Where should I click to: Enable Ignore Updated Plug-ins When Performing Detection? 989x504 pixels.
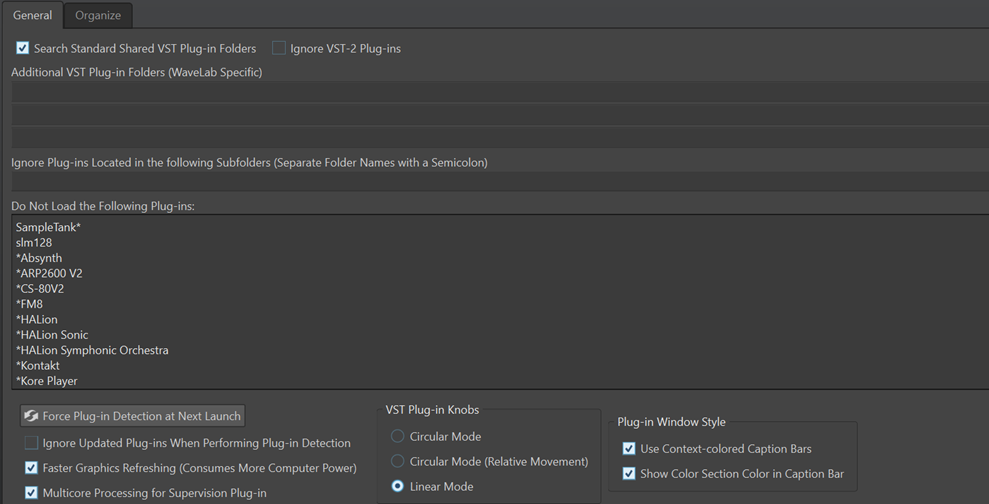(x=32, y=443)
